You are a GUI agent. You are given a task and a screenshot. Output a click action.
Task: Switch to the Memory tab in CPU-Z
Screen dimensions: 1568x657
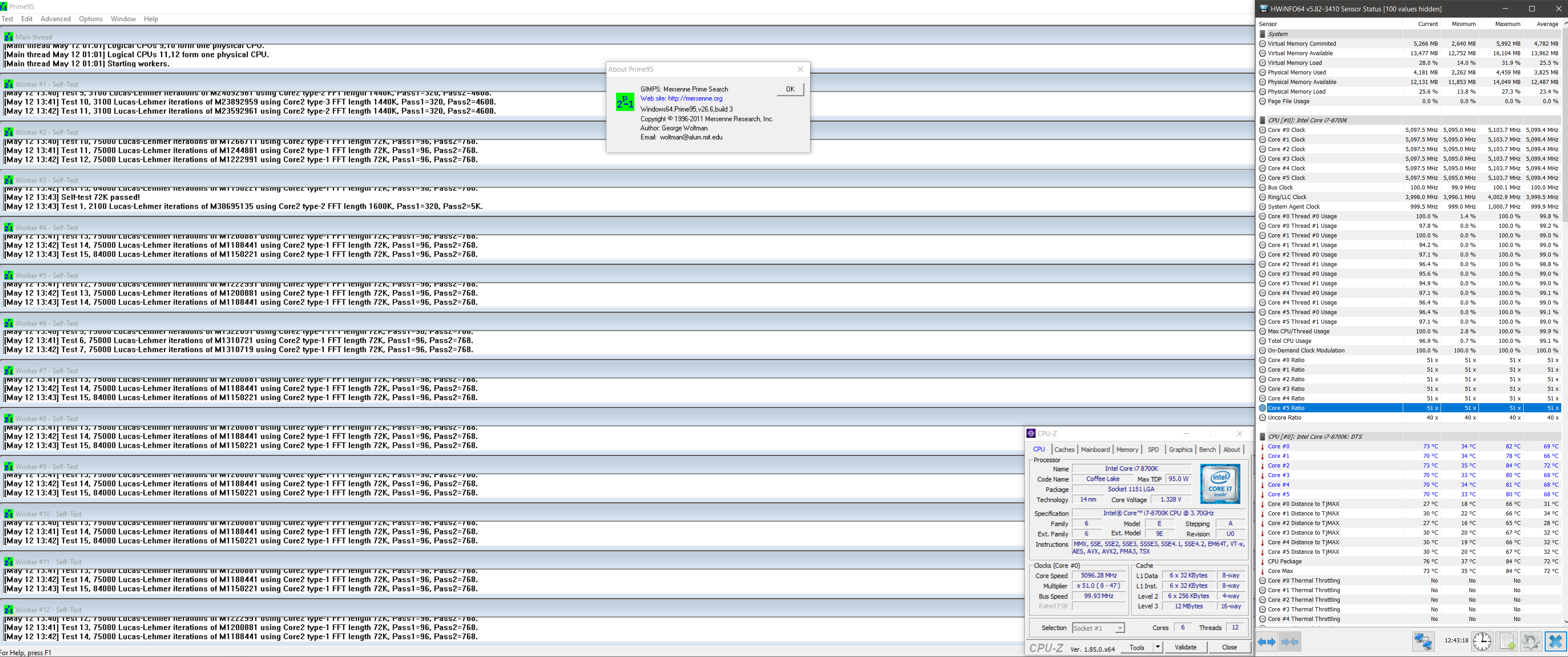tap(1127, 449)
